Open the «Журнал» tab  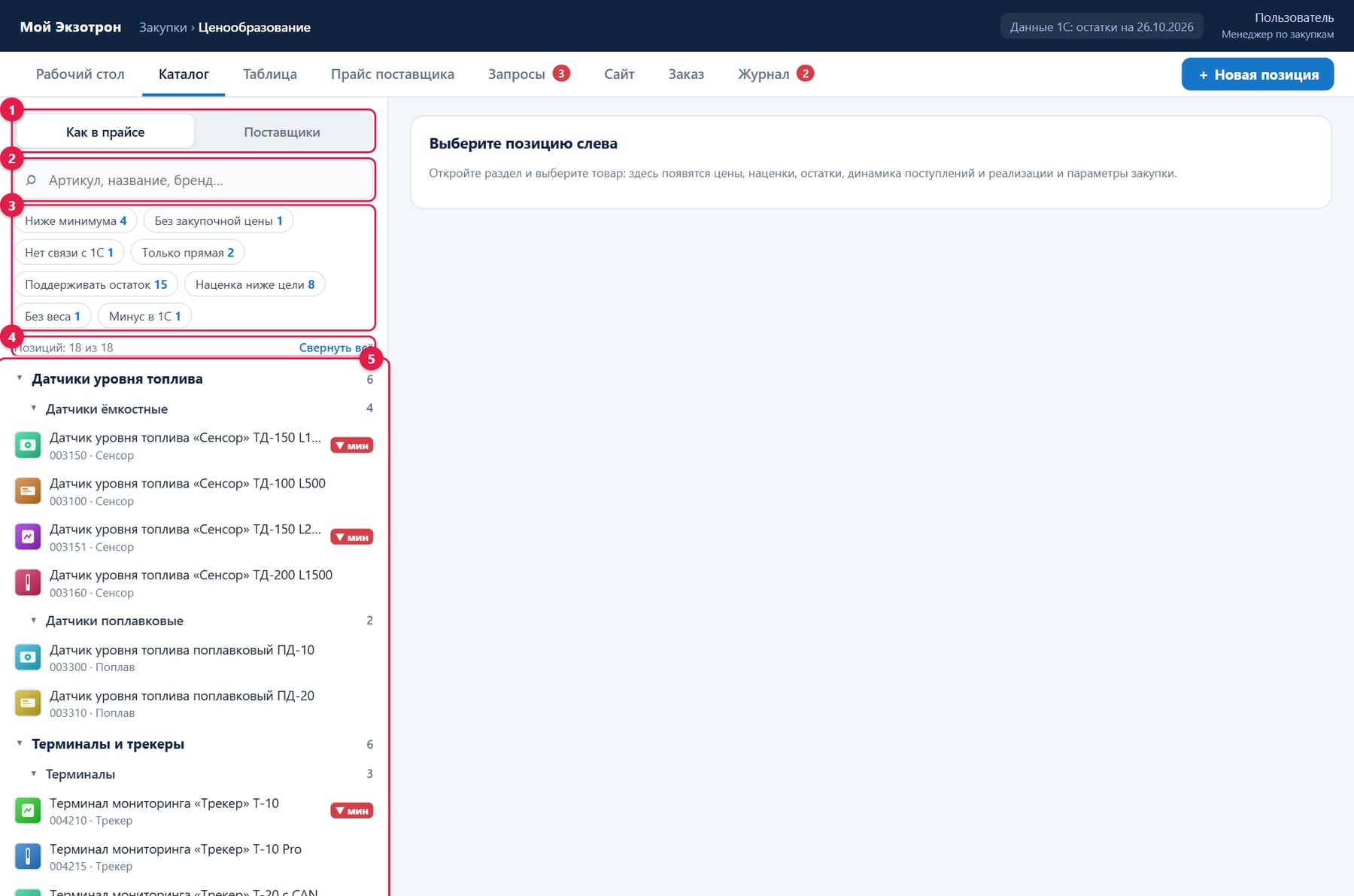[776, 74]
